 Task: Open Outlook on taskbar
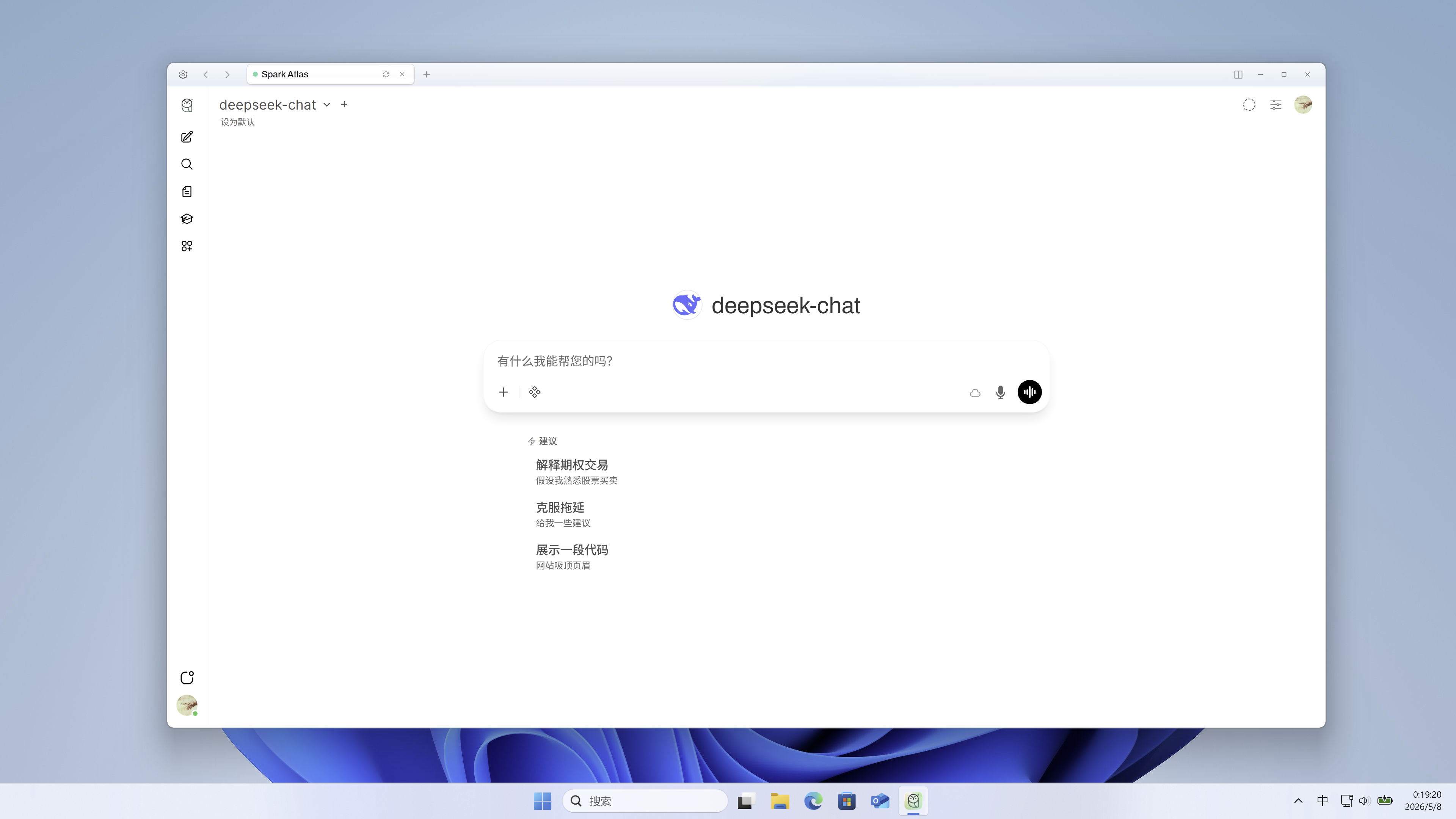pyautogui.click(x=880, y=801)
